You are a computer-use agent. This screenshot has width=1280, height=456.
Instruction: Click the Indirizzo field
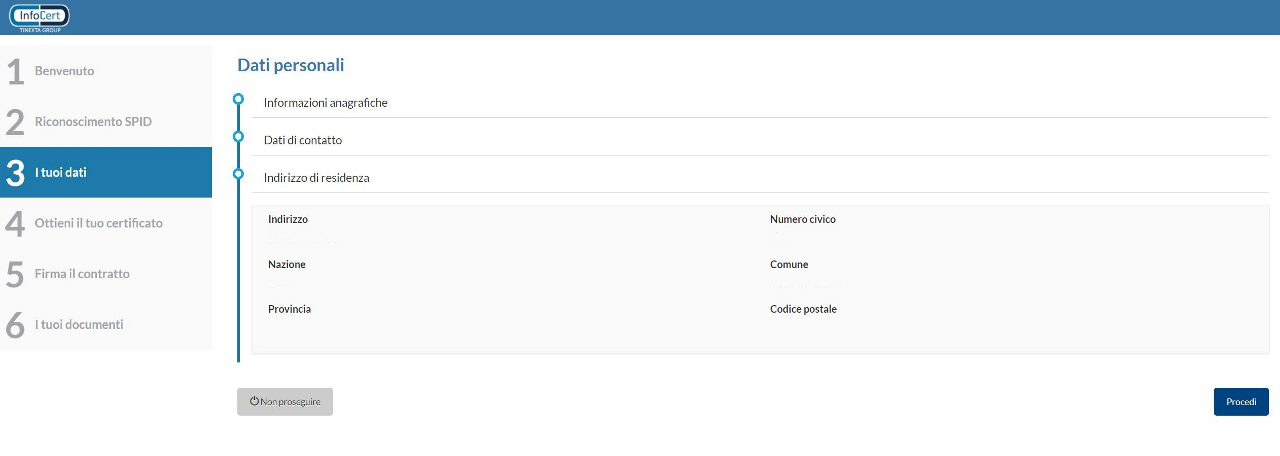click(305, 240)
